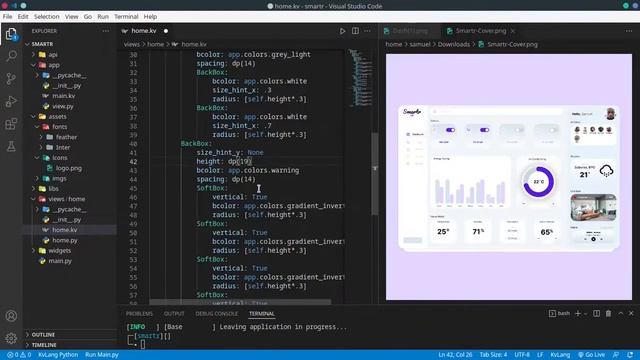Screen dimensions: 640x360
Task: Split the terminal panel
Action: coord(597,313)
